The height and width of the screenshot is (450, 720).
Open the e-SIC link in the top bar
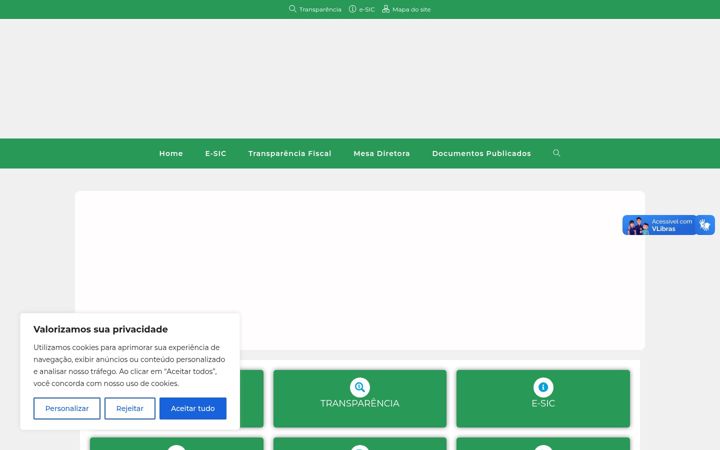[366, 9]
